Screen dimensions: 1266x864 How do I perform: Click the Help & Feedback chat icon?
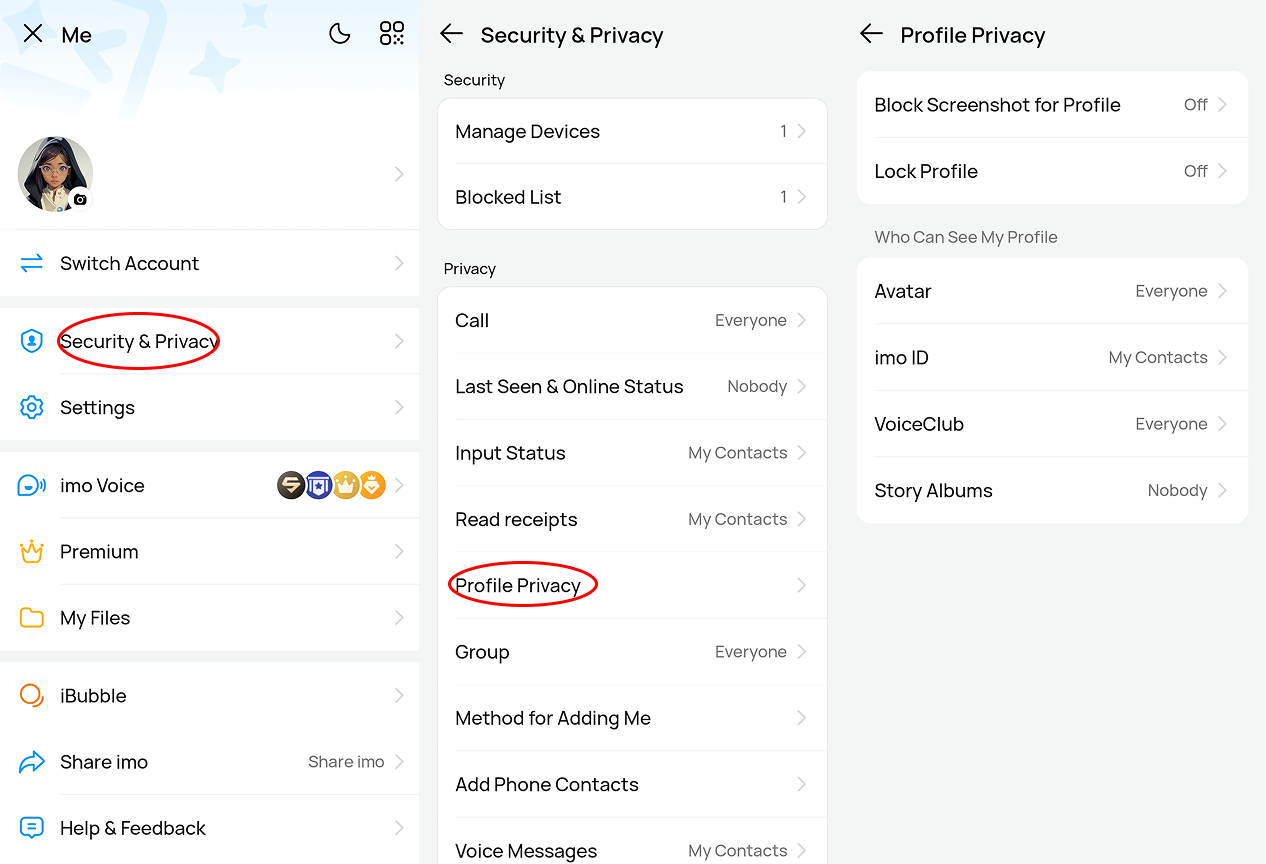pyautogui.click(x=32, y=828)
